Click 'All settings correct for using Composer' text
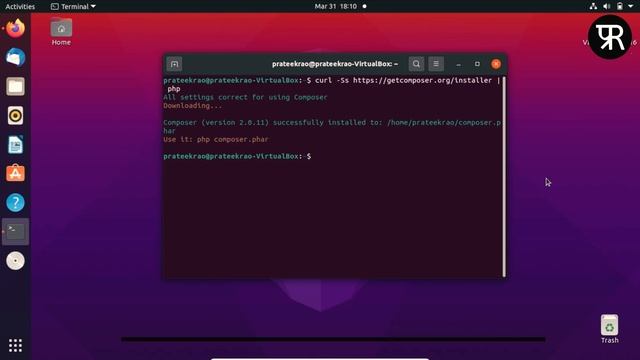This screenshot has height=360, width=640. pos(245,97)
